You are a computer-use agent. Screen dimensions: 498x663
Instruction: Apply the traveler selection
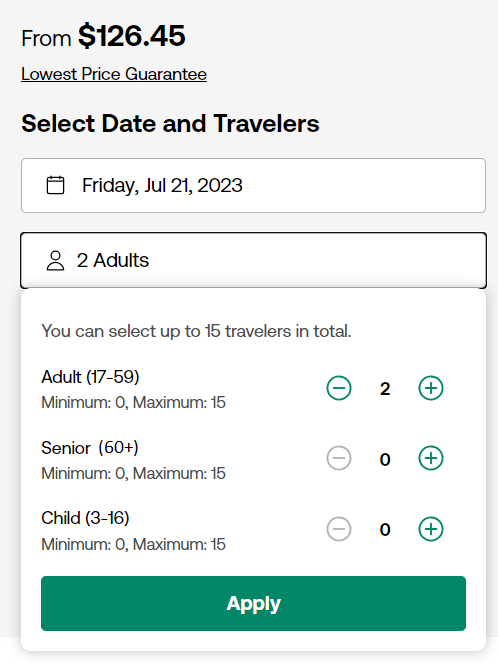[253, 603]
